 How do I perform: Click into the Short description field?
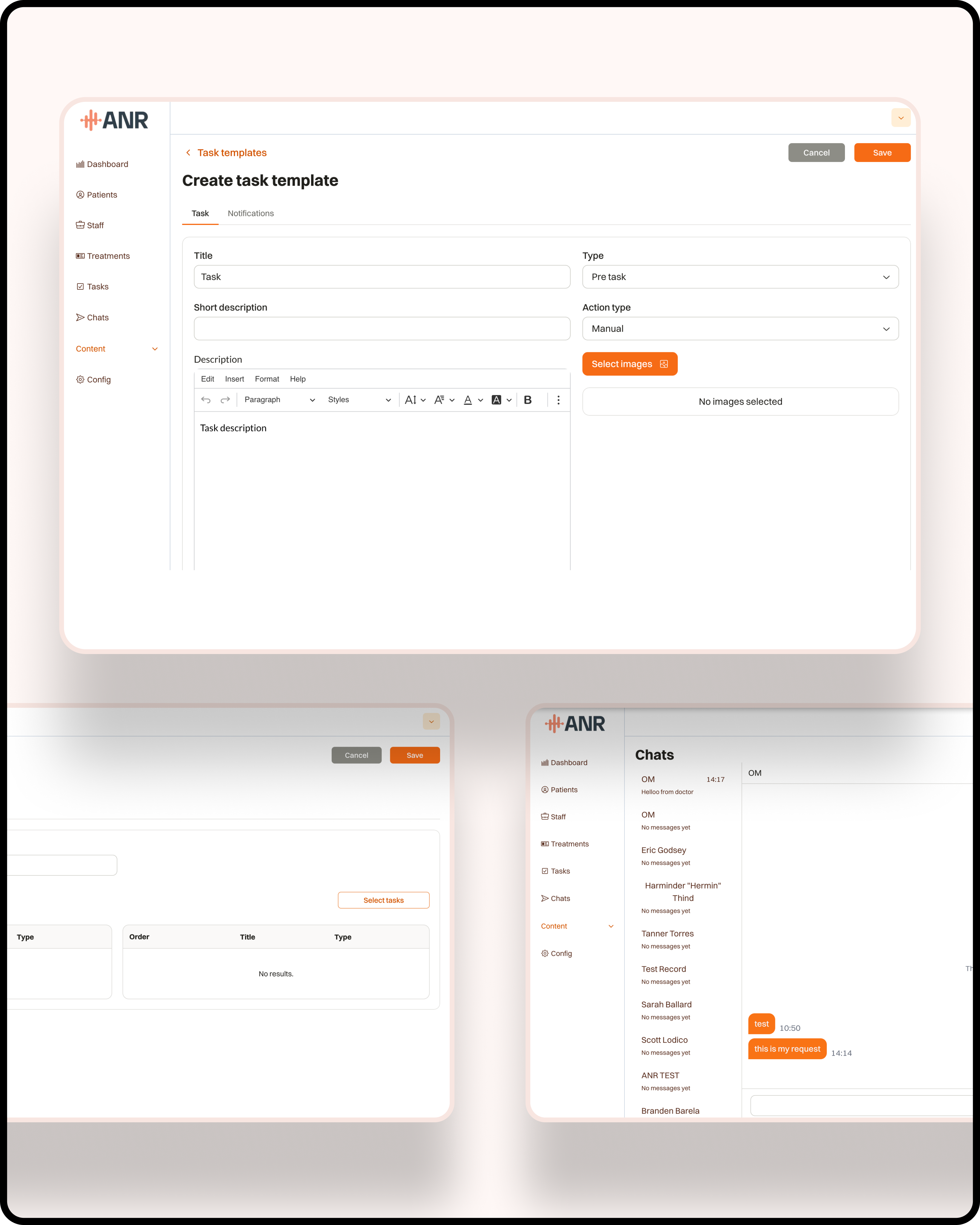coord(382,329)
